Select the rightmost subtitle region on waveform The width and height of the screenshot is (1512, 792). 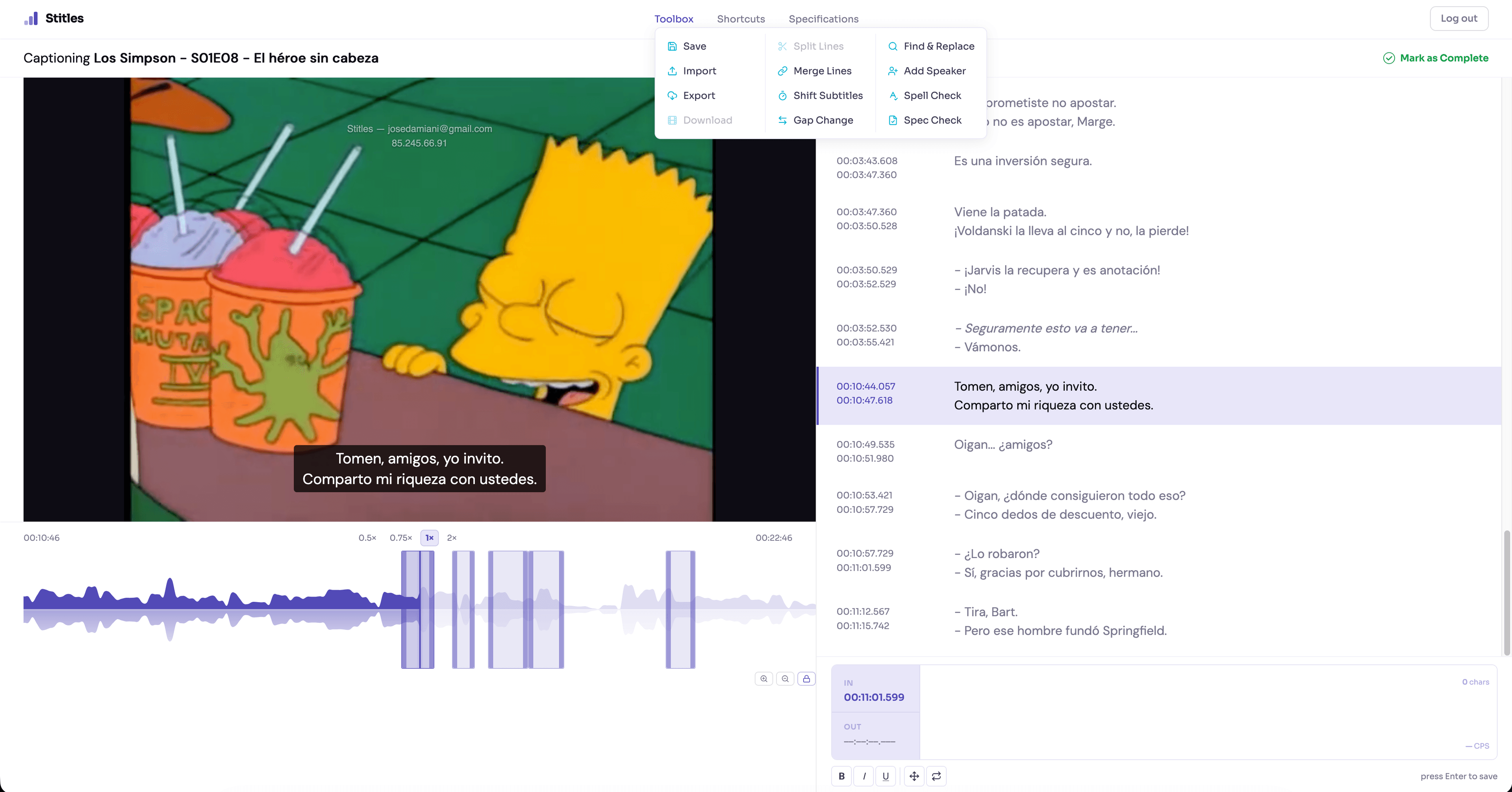pyautogui.click(x=680, y=609)
